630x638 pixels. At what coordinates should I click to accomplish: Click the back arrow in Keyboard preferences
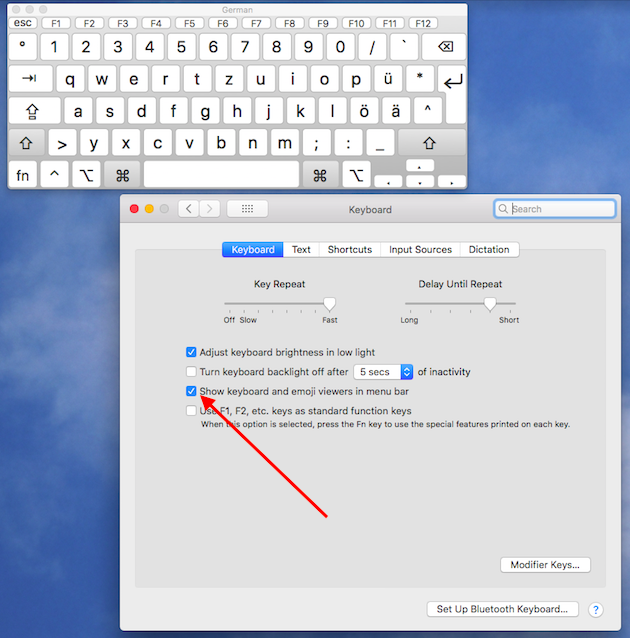click(x=188, y=209)
